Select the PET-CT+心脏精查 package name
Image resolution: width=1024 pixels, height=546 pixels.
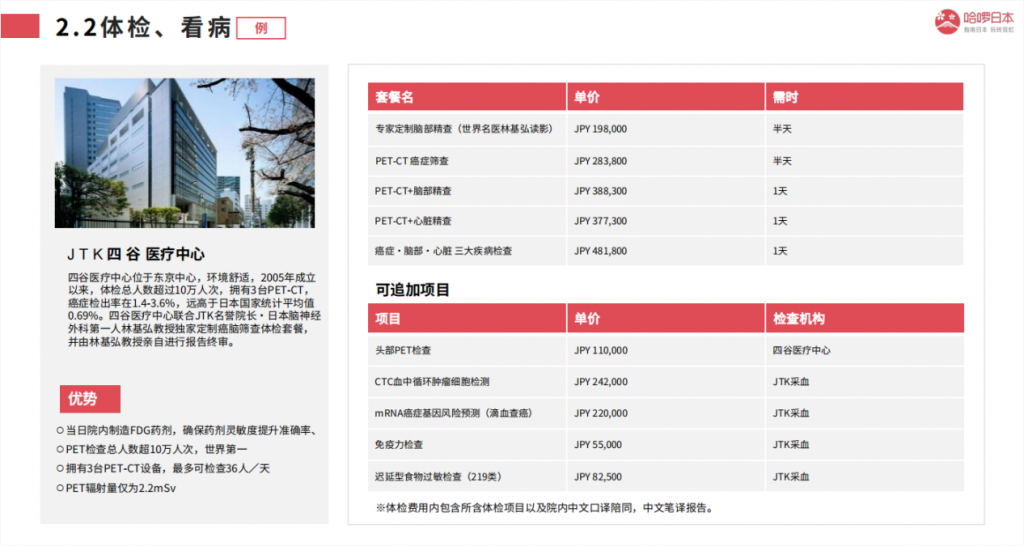pos(413,221)
